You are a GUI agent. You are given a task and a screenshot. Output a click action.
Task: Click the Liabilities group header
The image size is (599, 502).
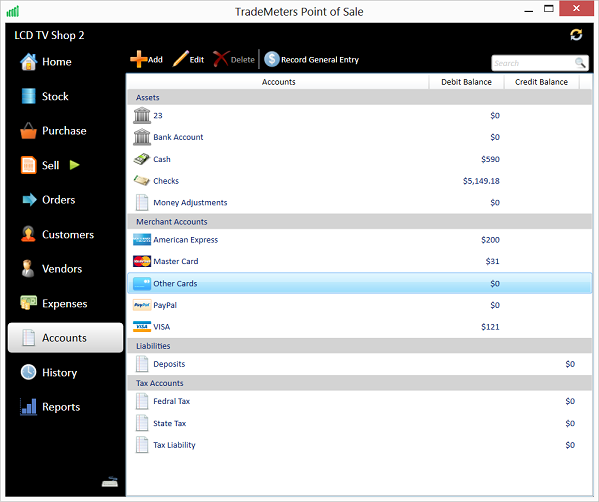(x=359, y=346)
